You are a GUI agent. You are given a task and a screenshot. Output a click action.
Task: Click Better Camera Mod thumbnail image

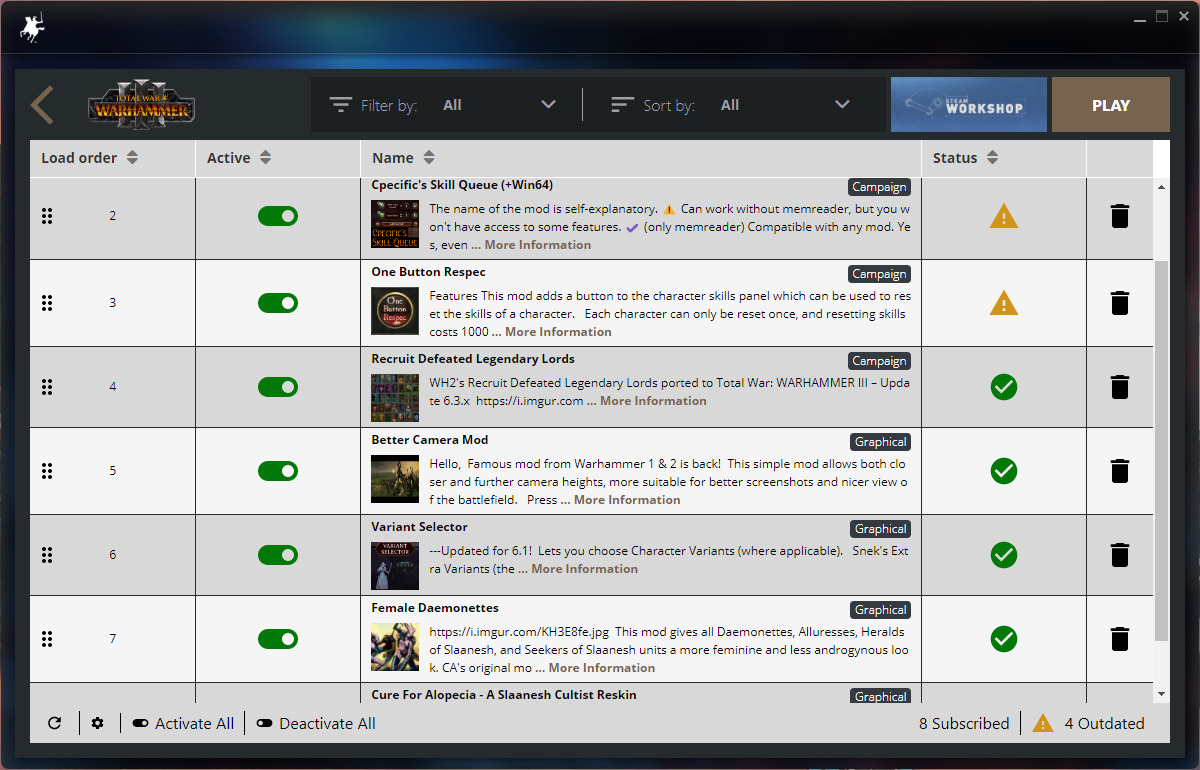click(395, 479)
